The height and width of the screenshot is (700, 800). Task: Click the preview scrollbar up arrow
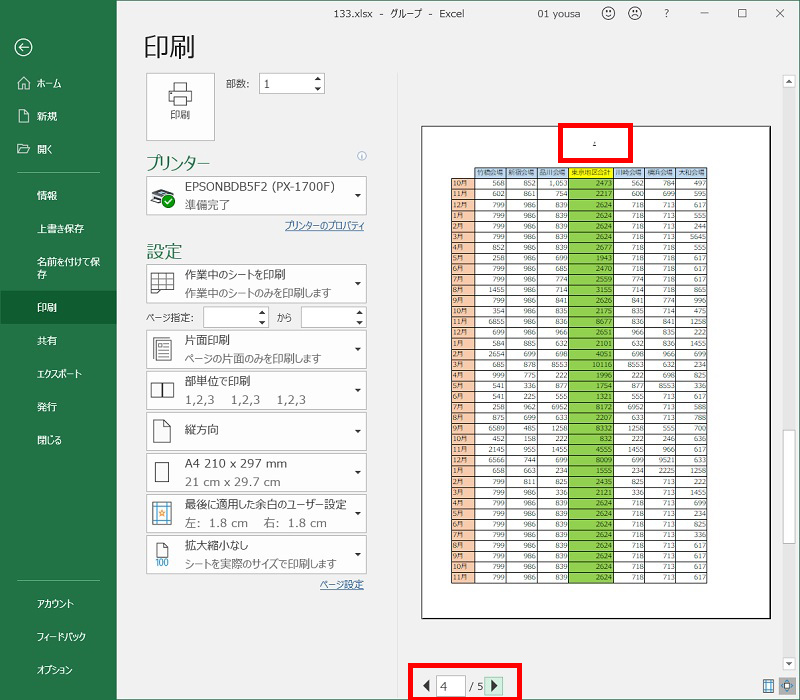click(789, 82)
